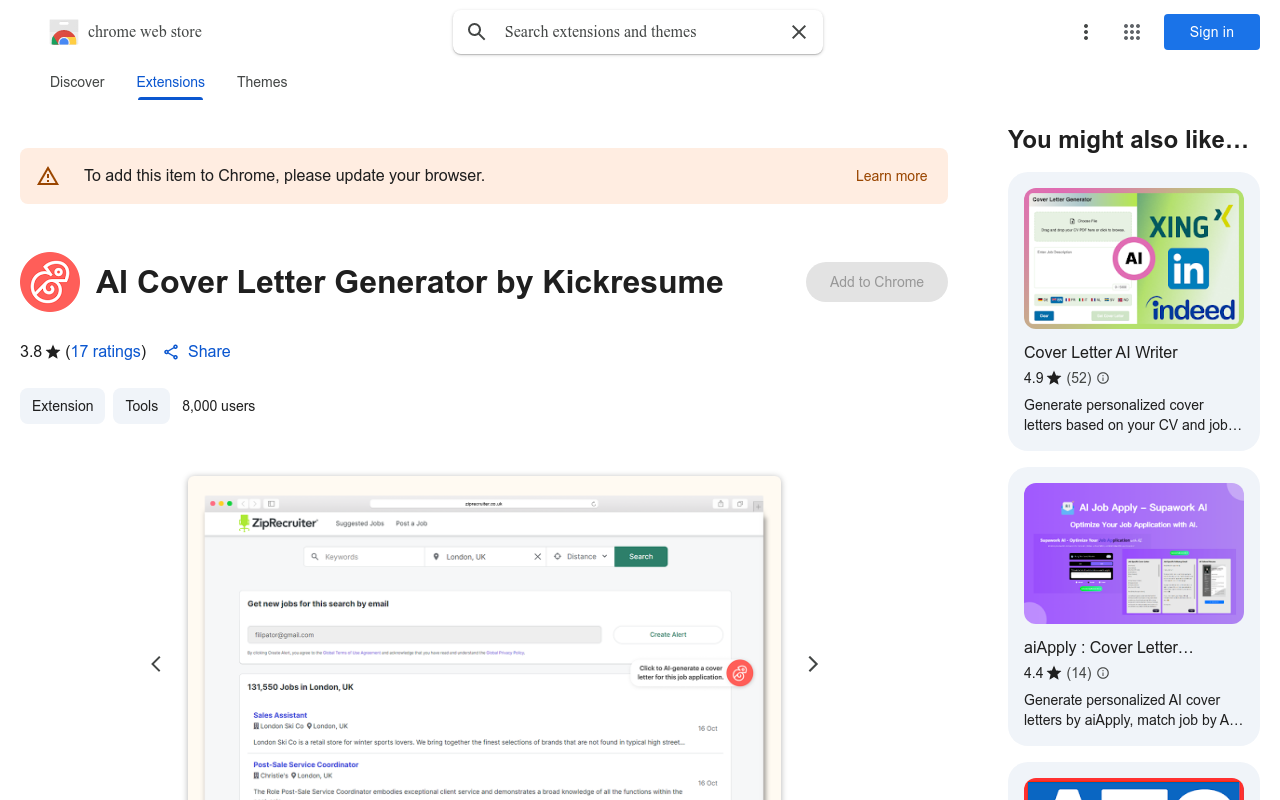
Task: Click the Cover Letter AI Writer title
Action: (x=1101, y=352)
